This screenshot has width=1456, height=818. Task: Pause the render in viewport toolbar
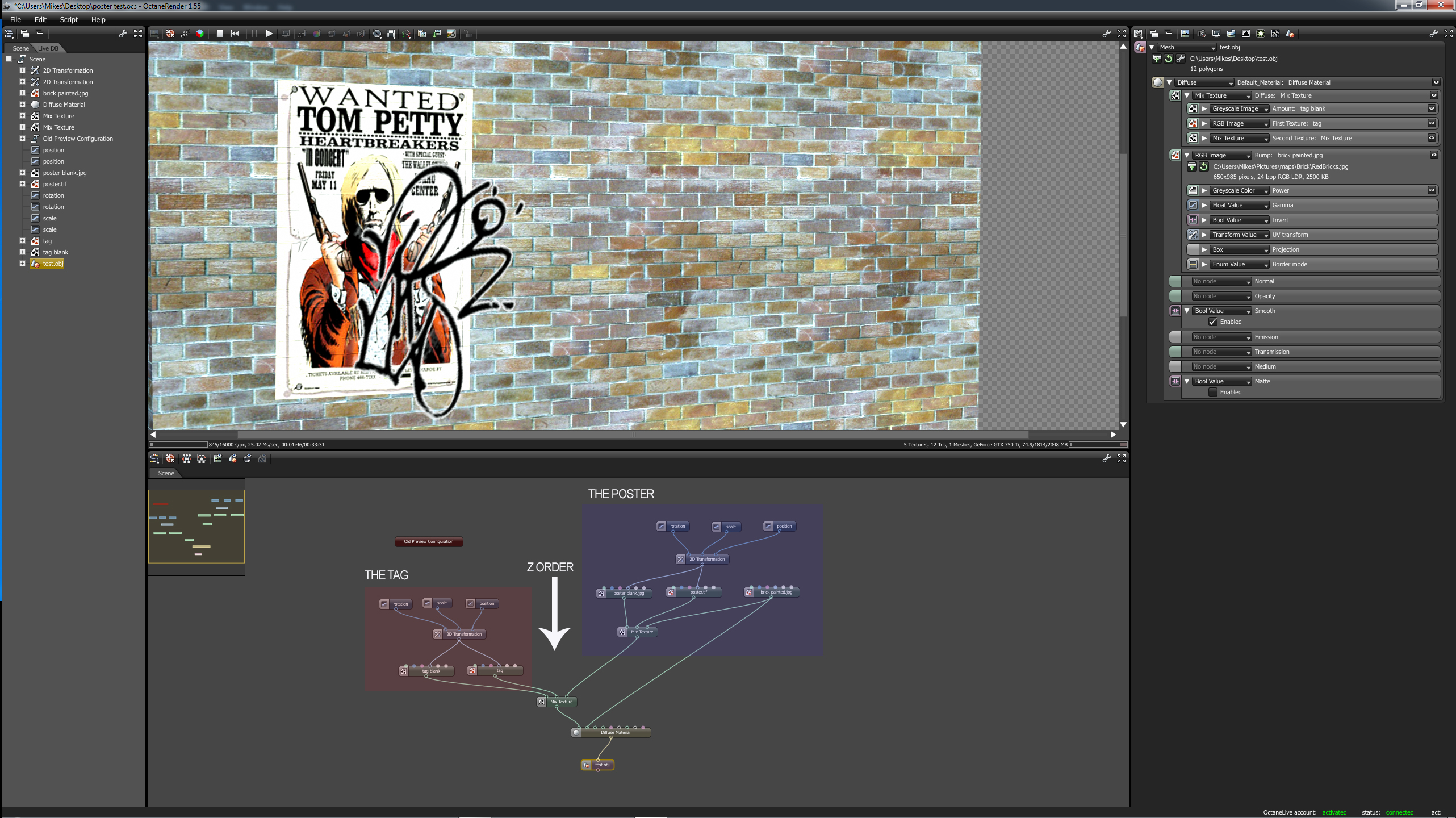pos(254,34)
